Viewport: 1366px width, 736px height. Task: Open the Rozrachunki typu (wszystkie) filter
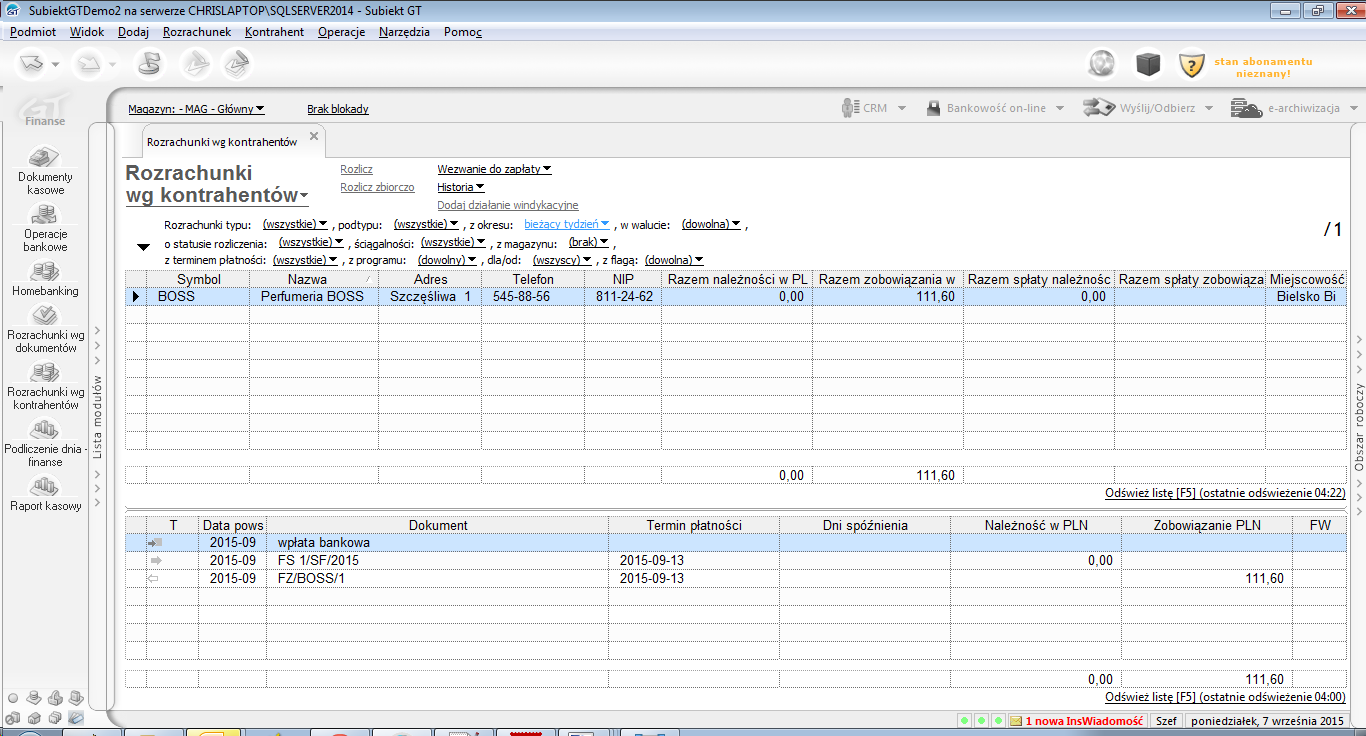[295, 225]
